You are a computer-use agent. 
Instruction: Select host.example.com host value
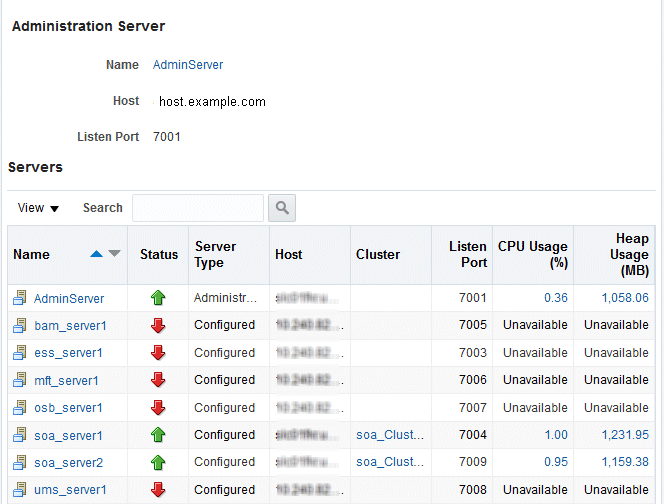pyautogui.click(x=212, y=102)
